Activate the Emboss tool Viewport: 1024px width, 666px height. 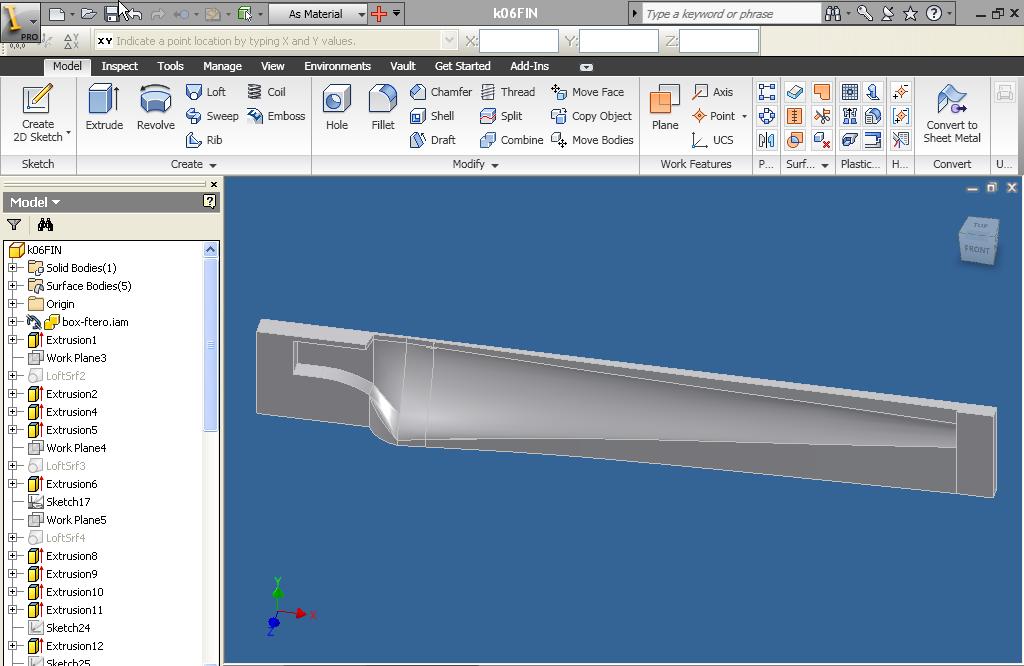[276, 116]
